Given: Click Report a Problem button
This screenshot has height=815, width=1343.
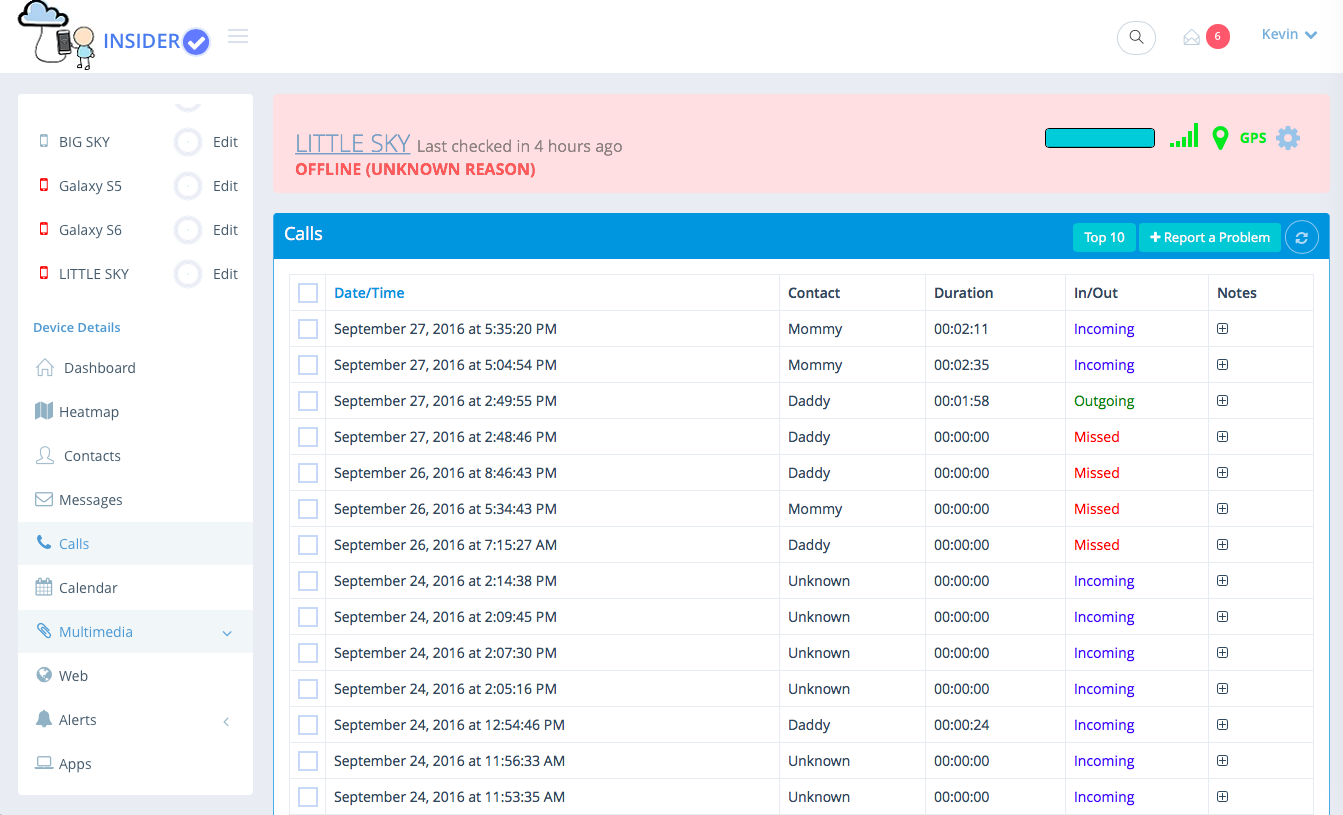Looking at the screenshot, I should (1210, 237).
